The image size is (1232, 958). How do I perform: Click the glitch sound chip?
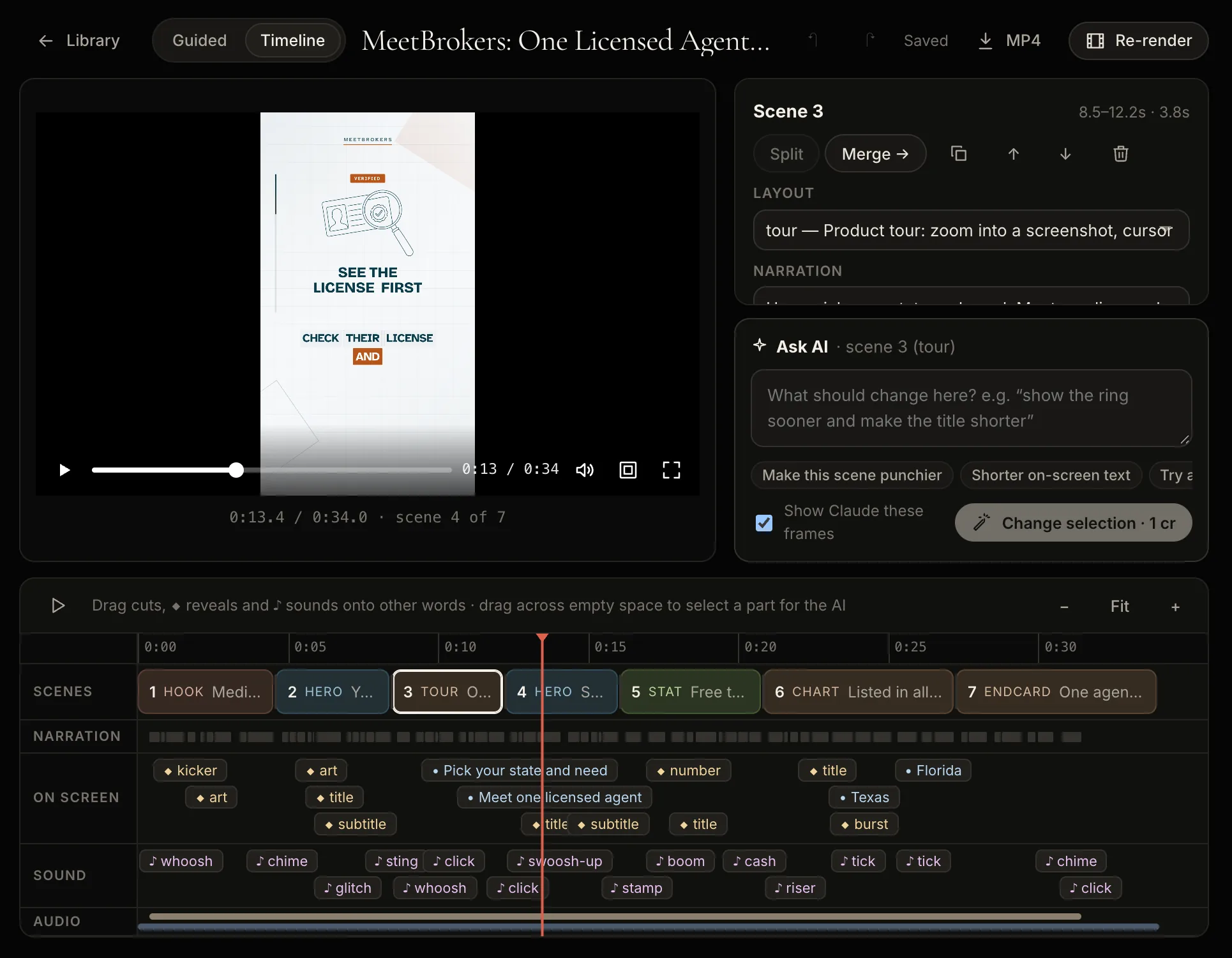[348, 888]
